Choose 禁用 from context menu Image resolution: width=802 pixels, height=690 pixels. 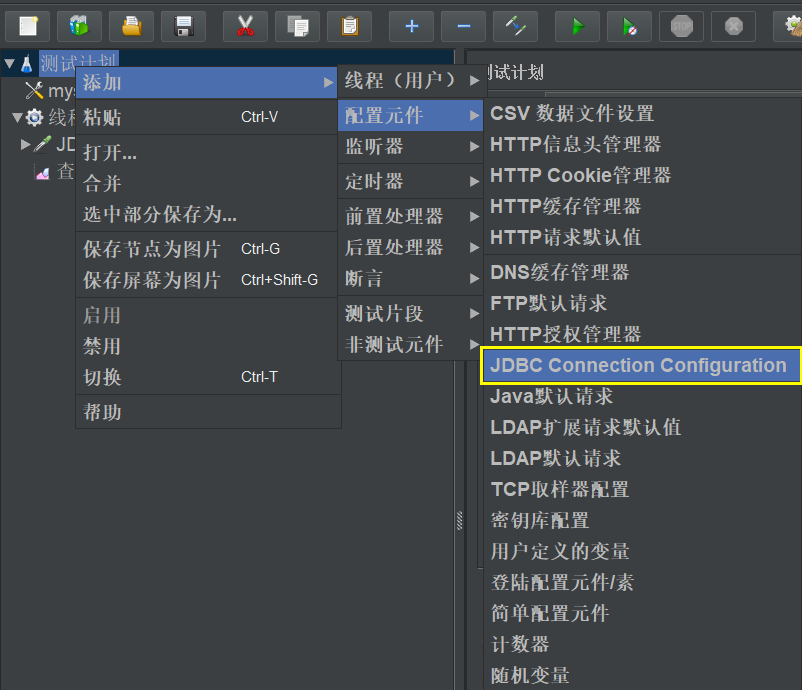208,346
